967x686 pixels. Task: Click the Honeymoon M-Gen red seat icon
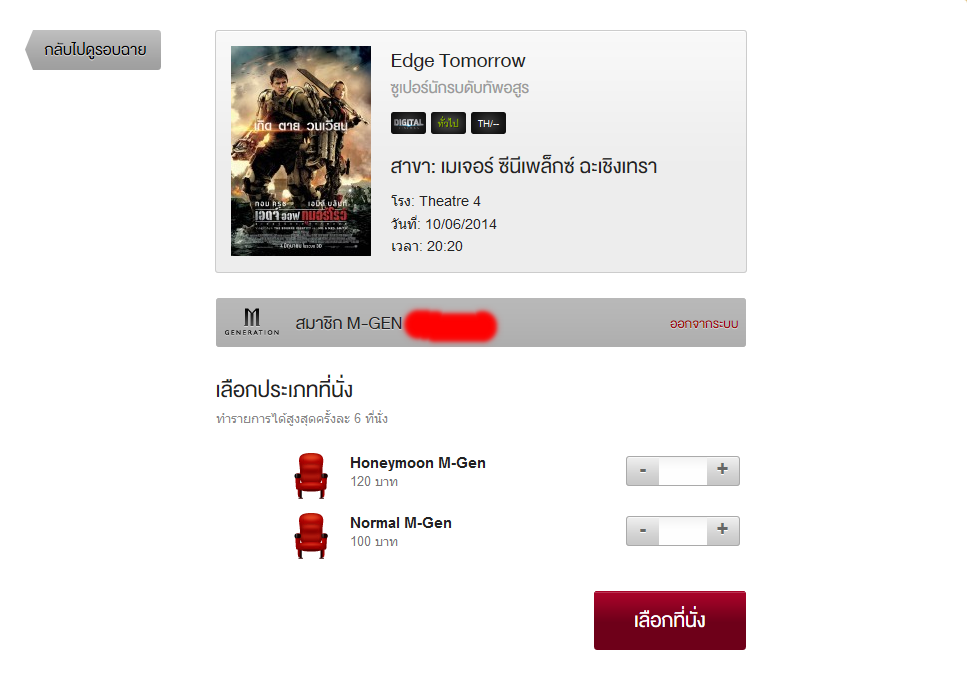coord(311,476)
